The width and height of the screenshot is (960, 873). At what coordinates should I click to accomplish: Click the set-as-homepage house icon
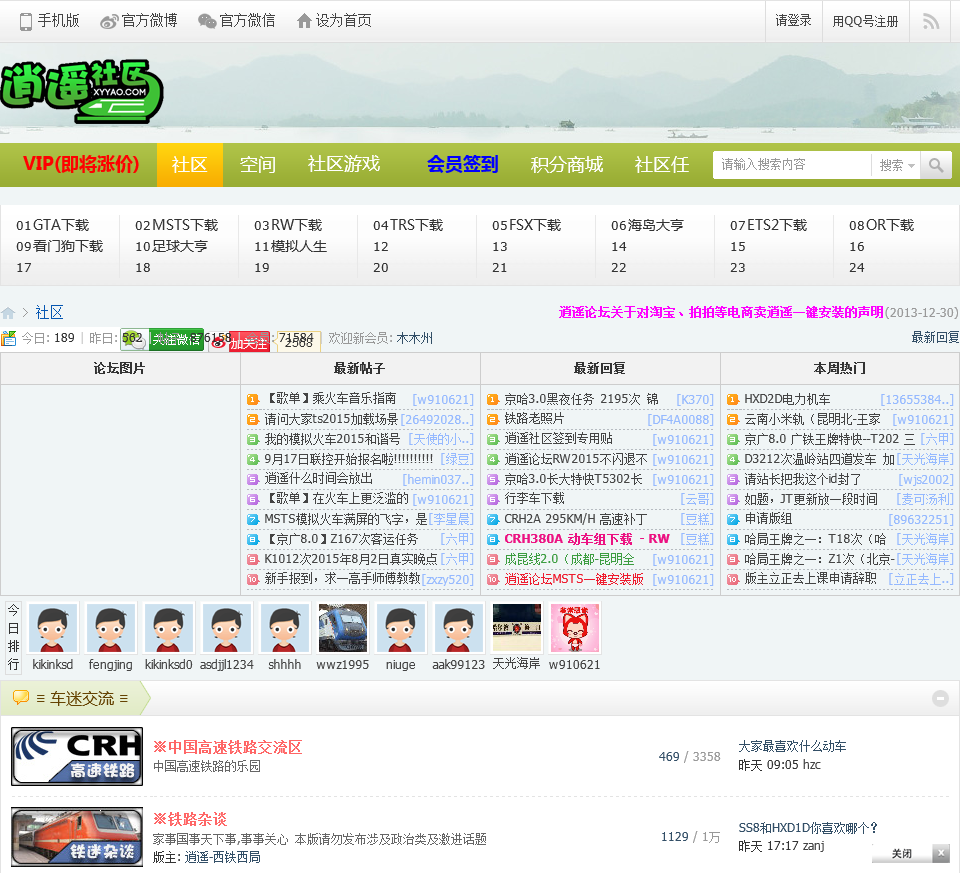click(304, 21)
